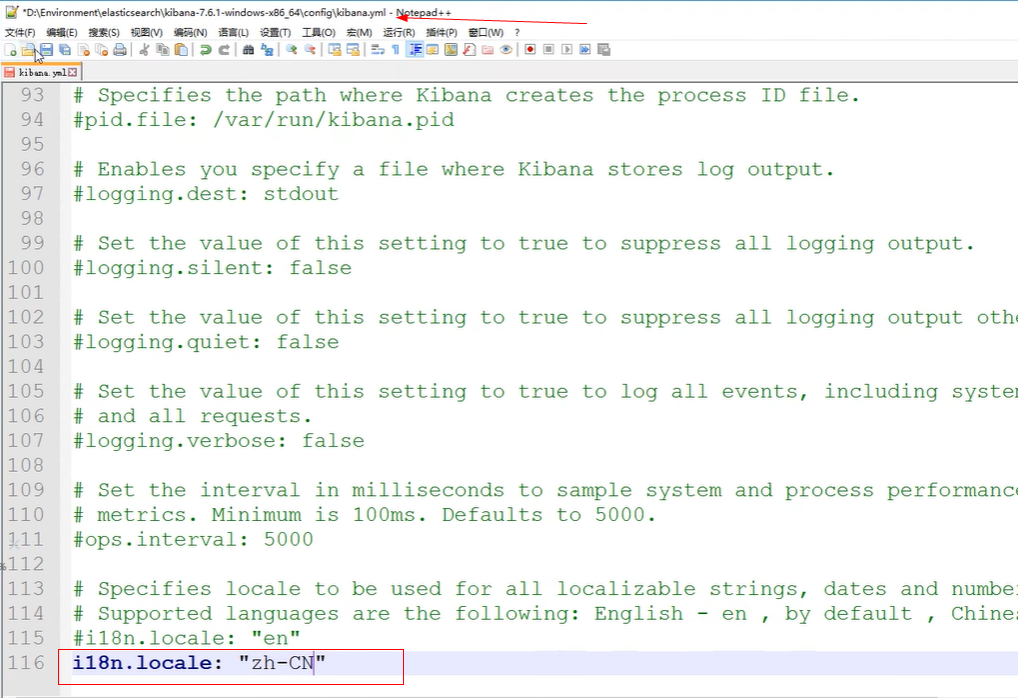
Task: Show the Function List panel icon
Action: (x=469, y=50)
